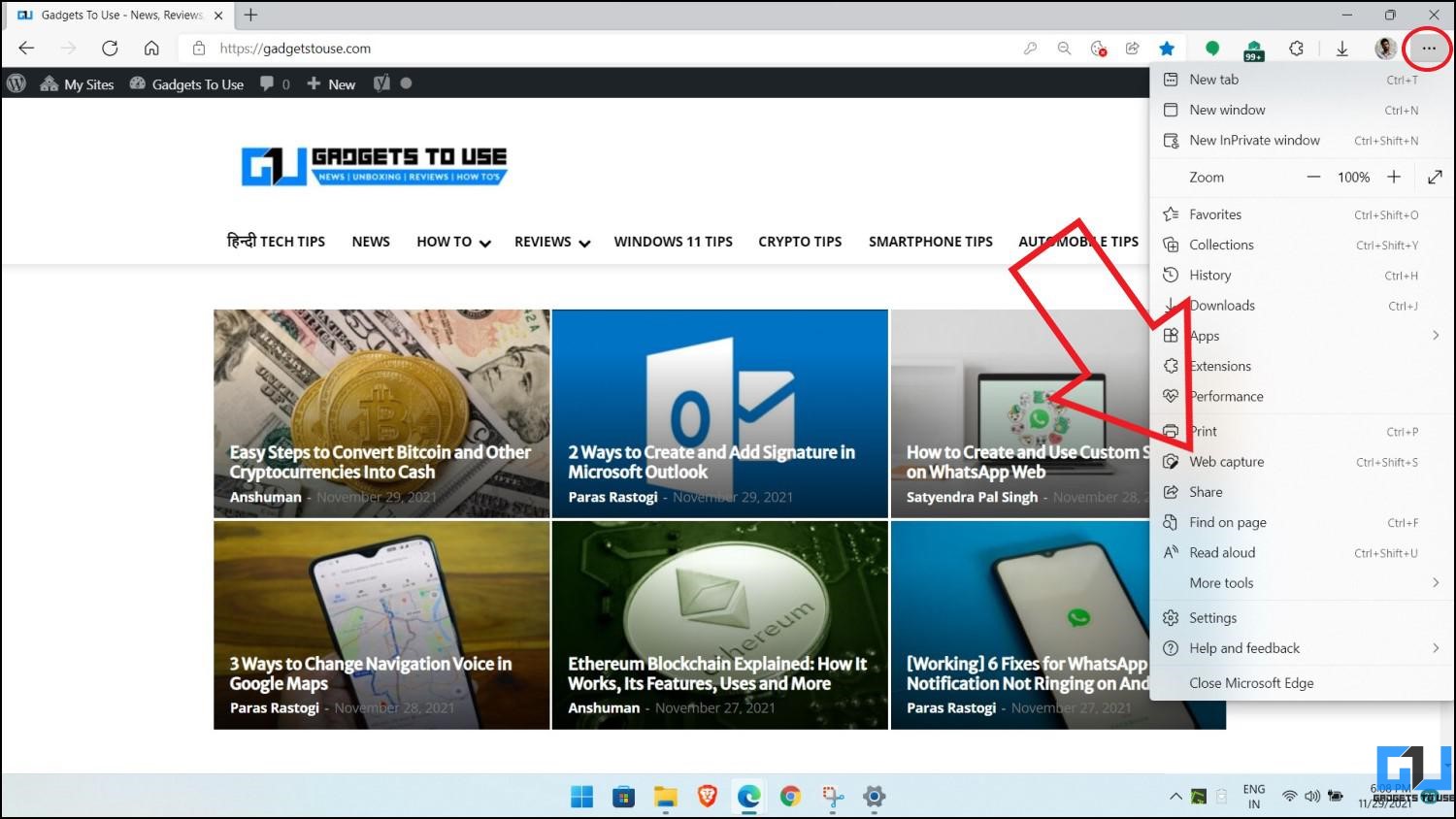The image size is (1456, 819).
Task: Expand the REVIEWS dropdown
Action: 552,241
